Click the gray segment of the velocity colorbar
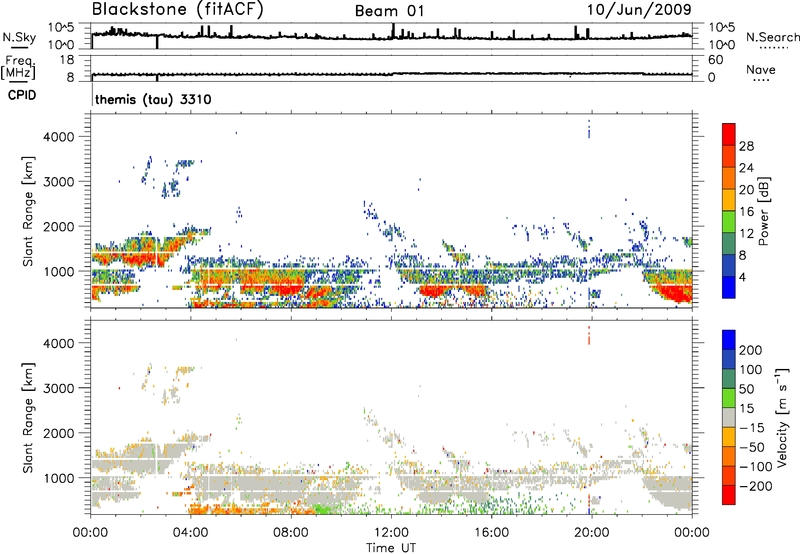800x554 pixels. point(729,417)
